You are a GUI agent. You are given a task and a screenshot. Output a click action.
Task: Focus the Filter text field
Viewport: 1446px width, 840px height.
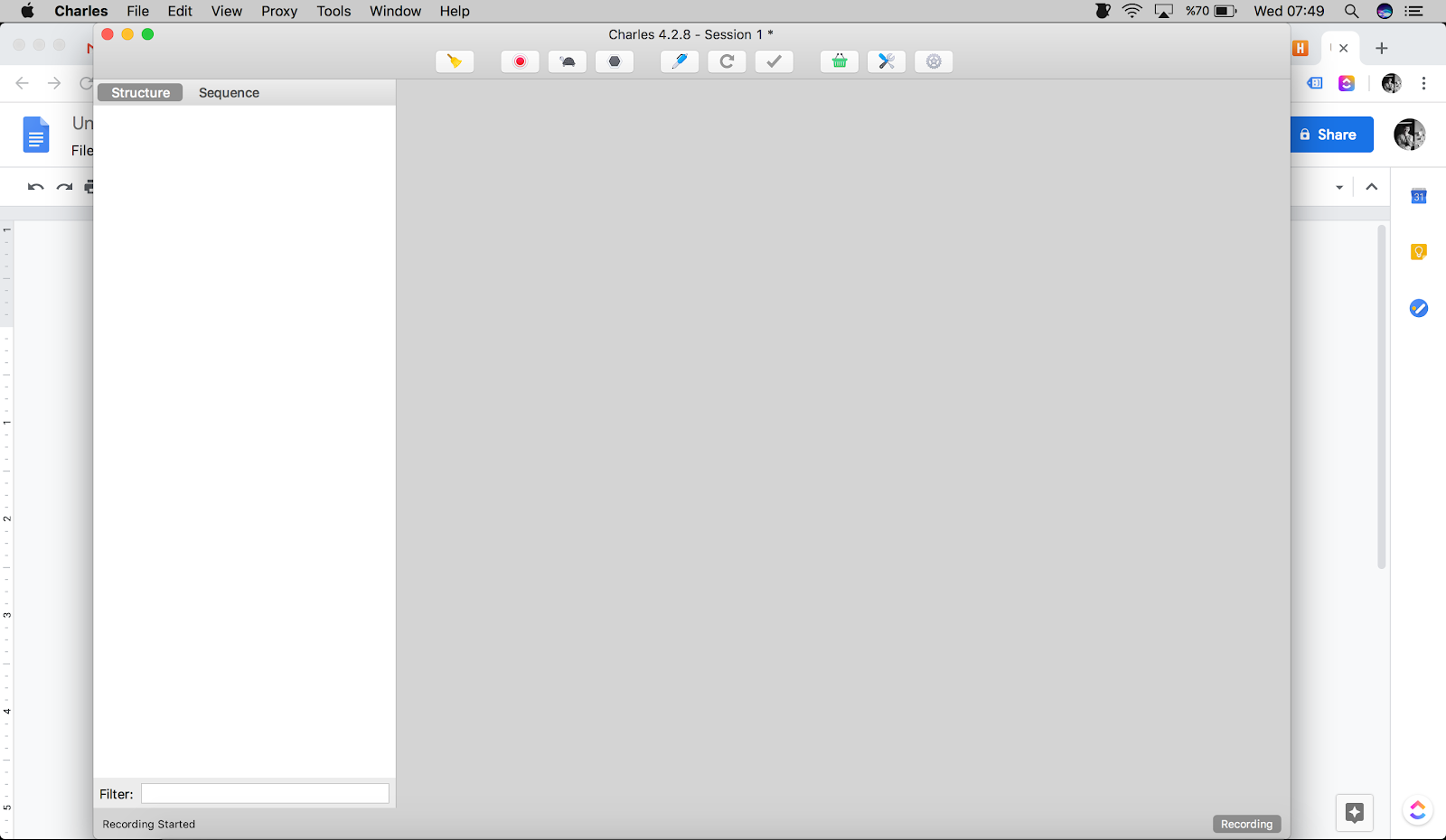[265, 794]
